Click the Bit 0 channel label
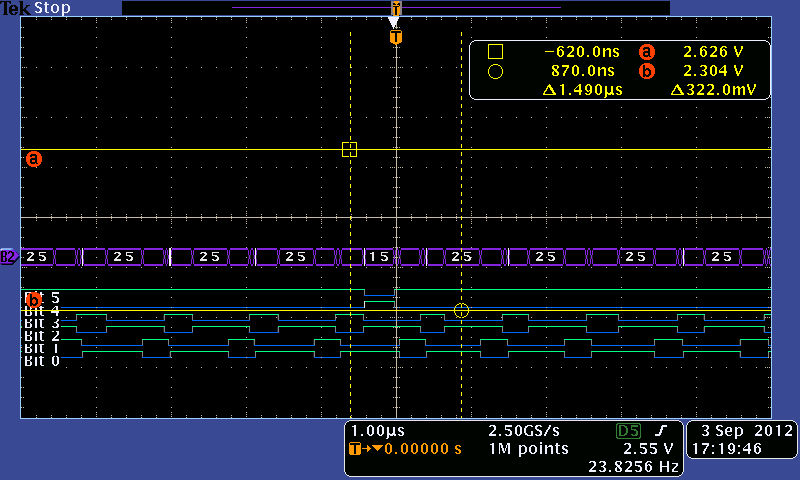Screen dimensions: 800x480 pyautogui.click(x=42, y=361)
